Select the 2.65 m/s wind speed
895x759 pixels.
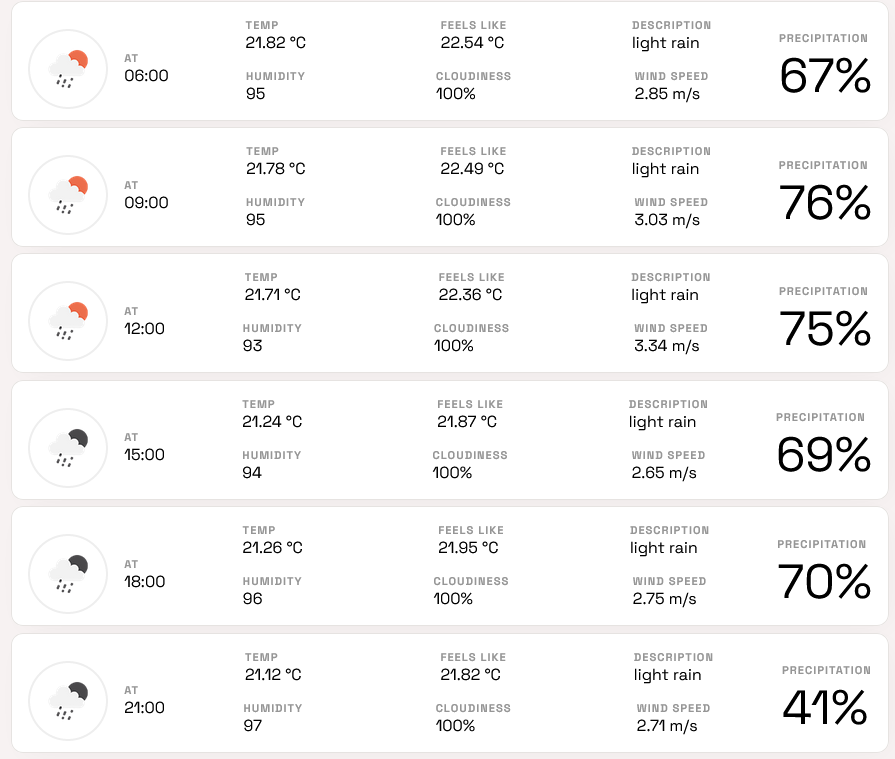664,473
